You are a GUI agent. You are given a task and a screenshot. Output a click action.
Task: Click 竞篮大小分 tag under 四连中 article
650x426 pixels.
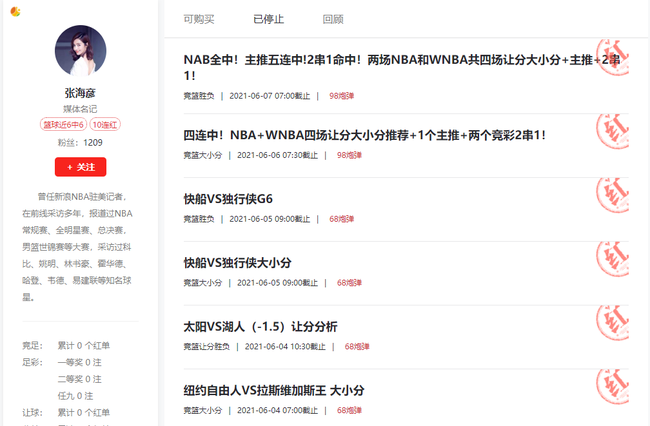tap(203, 155)
